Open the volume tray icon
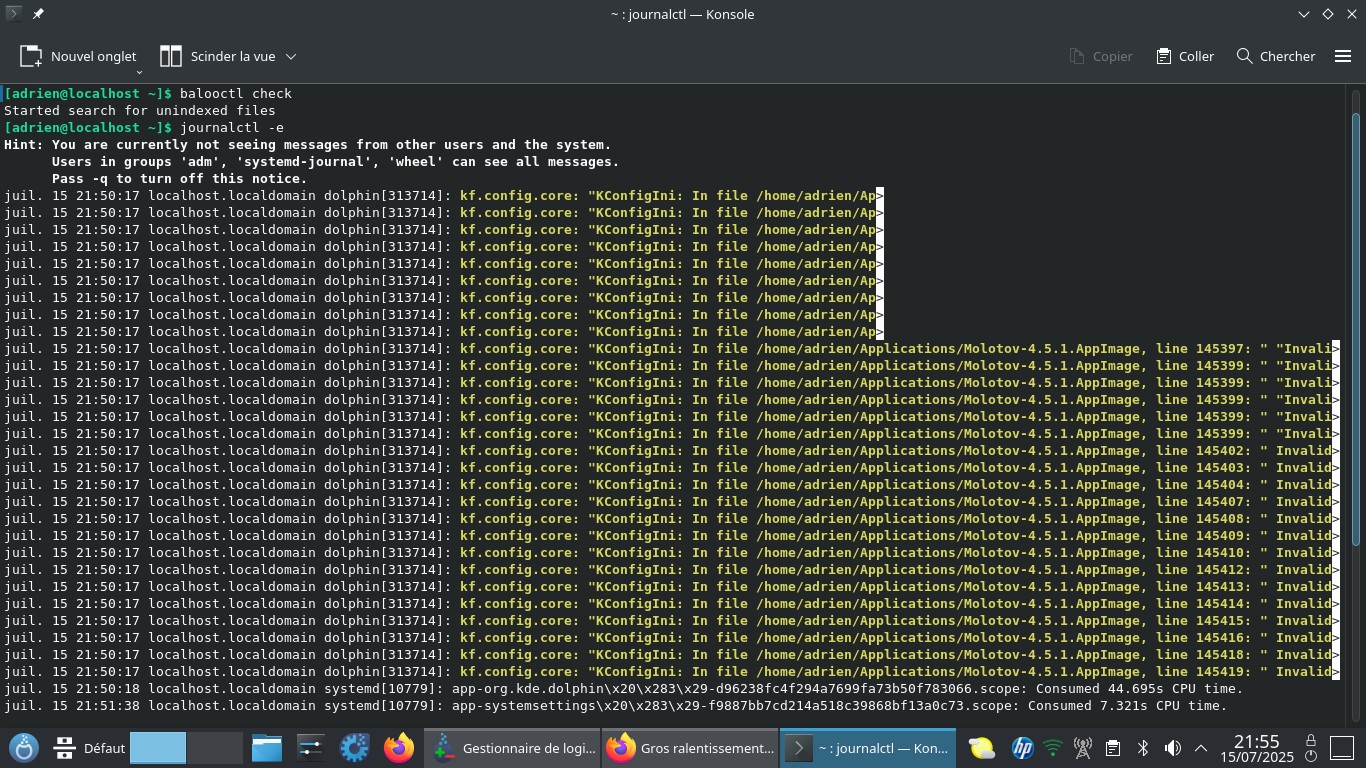This screenshot has width=1366, height=768. [1172, 747]
